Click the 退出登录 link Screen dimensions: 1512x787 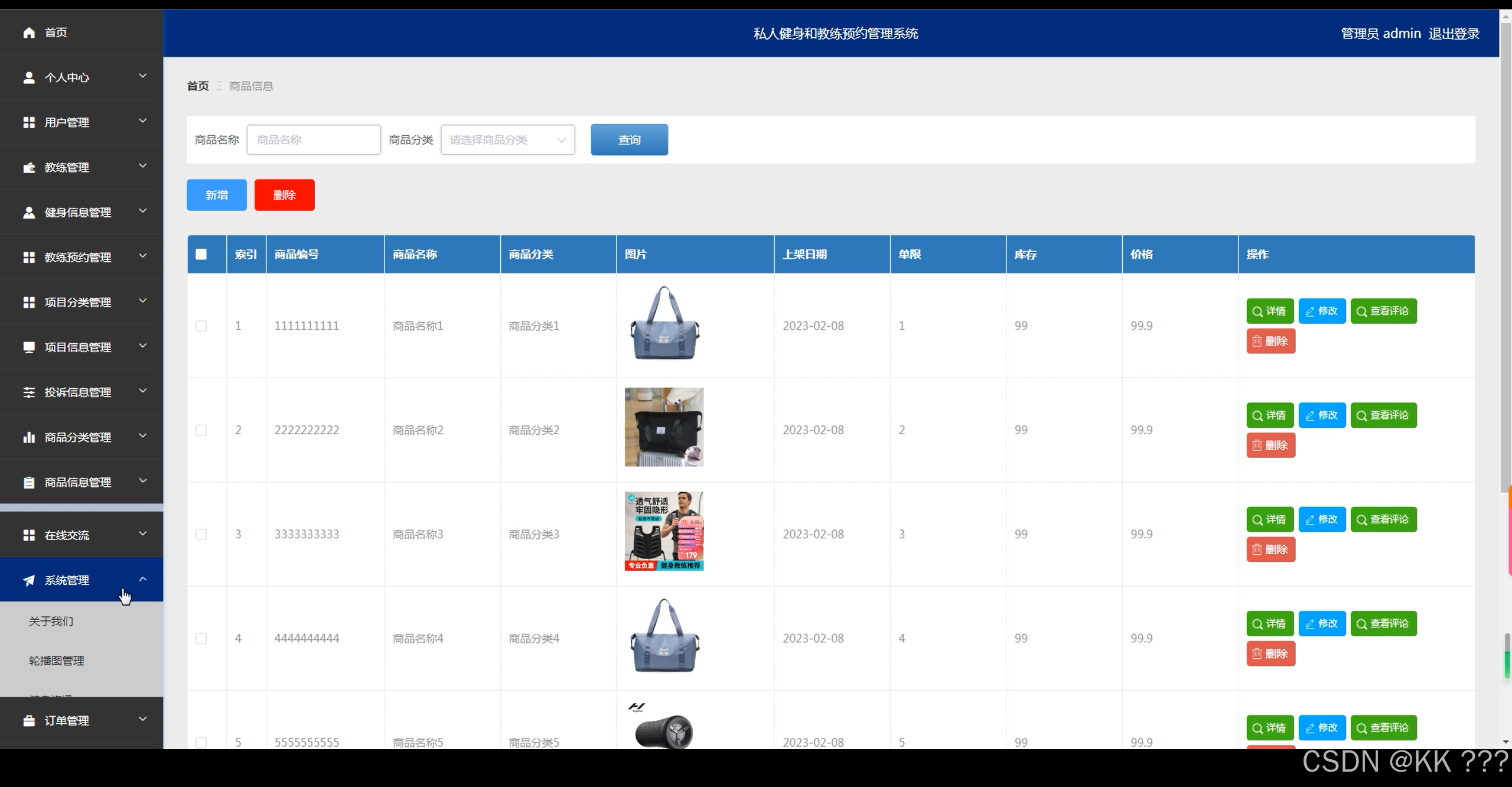pos(1454,34)
